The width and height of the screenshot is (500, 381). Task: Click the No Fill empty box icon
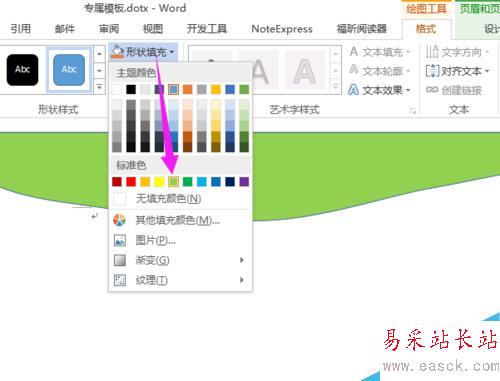click(x=120, y=199)
